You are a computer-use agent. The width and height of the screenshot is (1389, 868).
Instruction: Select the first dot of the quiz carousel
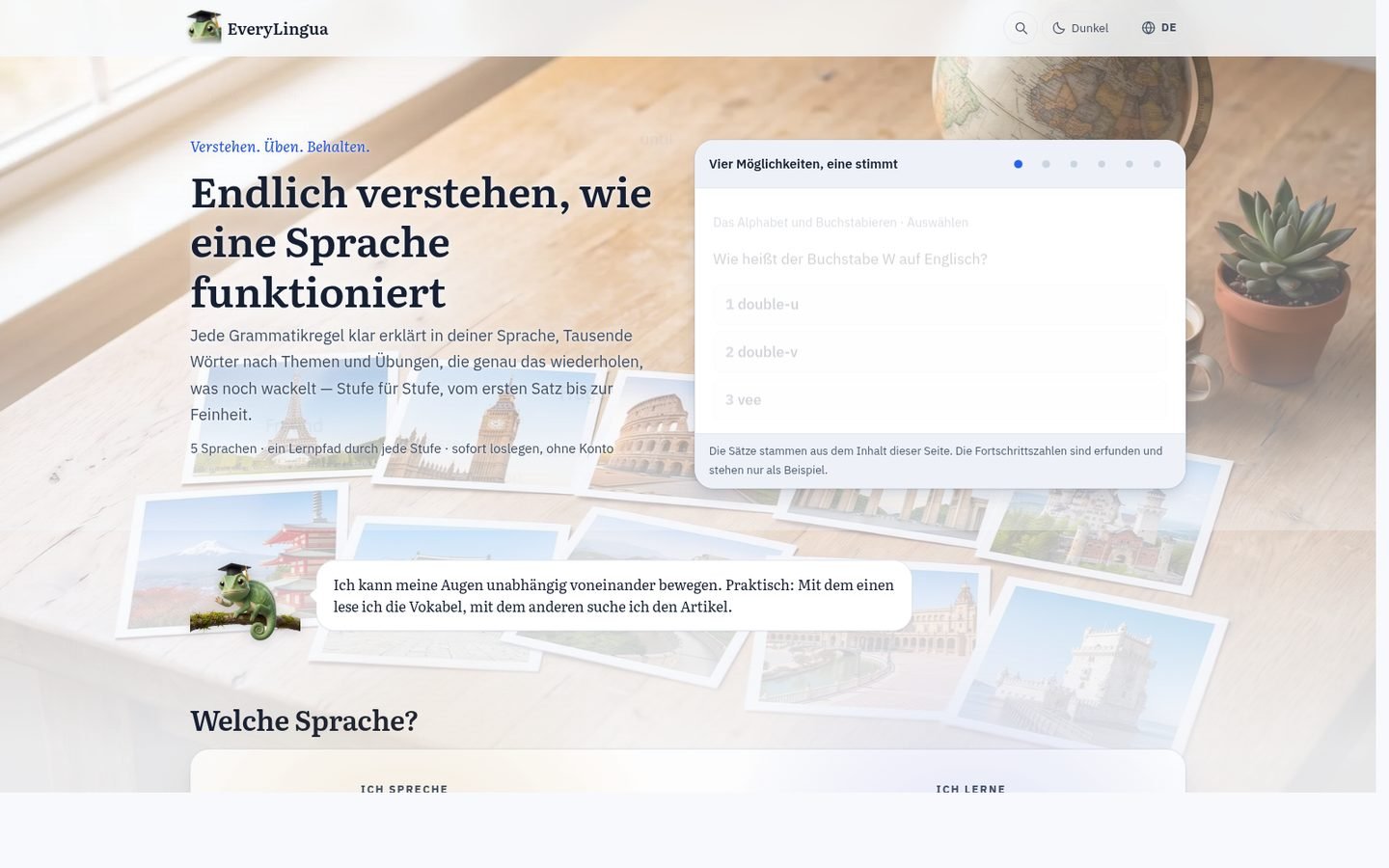click(x=1018, y=164)
